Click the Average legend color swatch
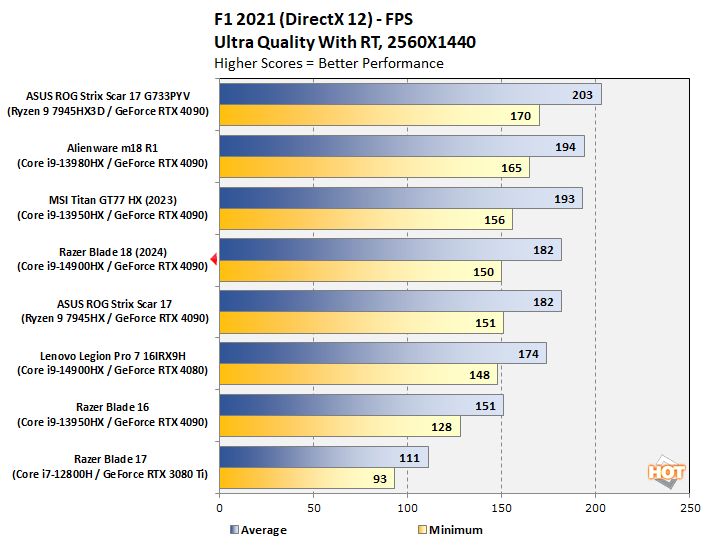Viewport: 708px width, 543px height. coord(234,529)
